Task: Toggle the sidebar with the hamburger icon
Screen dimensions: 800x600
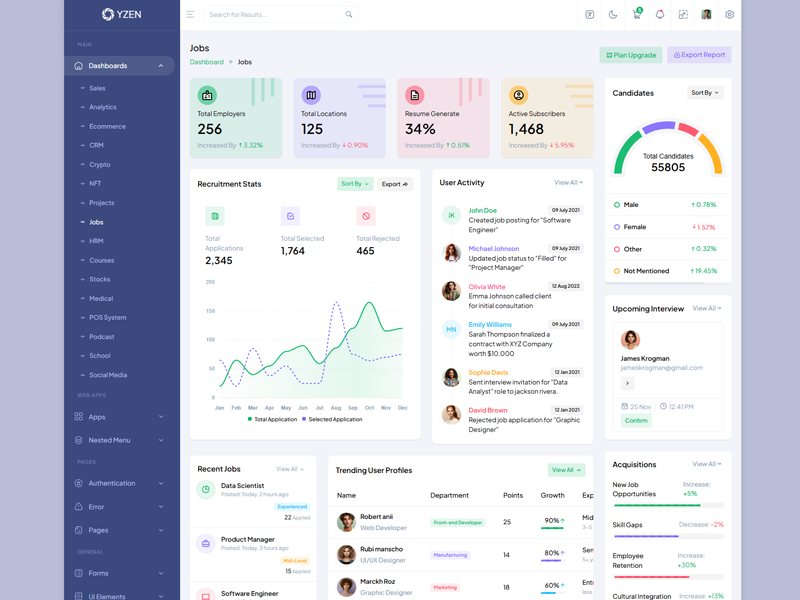Action: pyautogui.click(x=190, y=15)
